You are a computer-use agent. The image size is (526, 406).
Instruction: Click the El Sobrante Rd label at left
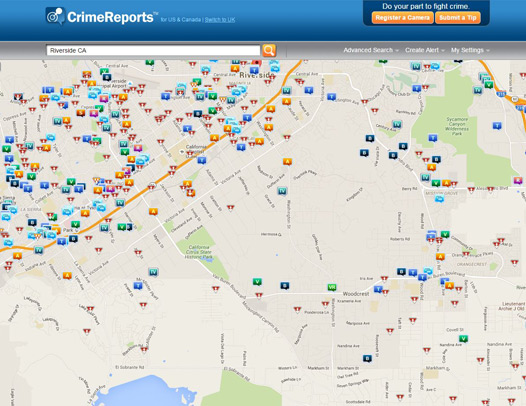click(x=129, y=367)
